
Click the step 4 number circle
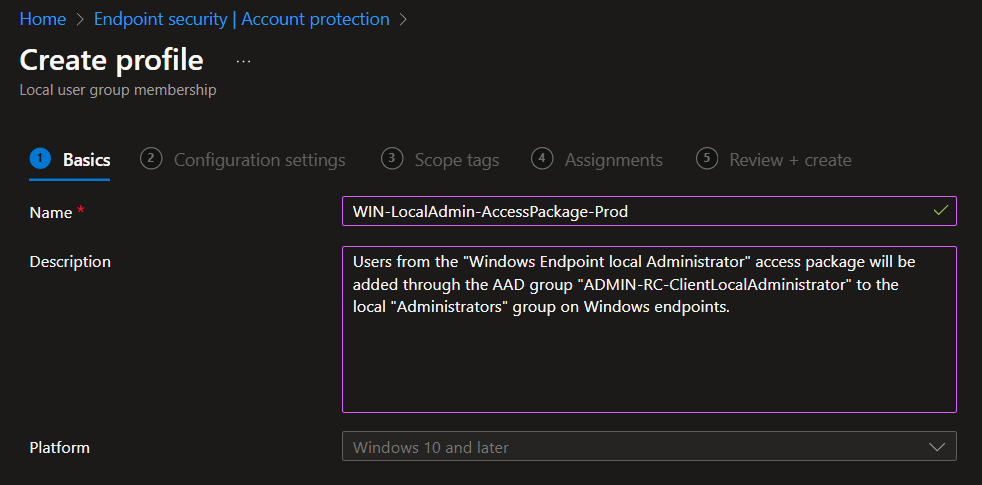542,159
